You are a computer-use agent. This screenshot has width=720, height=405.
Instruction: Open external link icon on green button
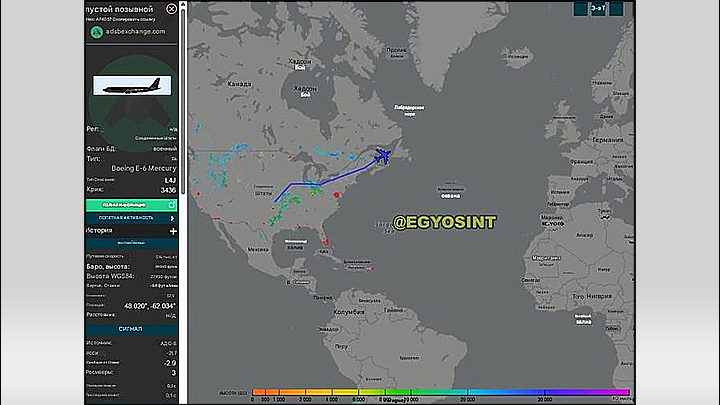click(x=171, y=204)
